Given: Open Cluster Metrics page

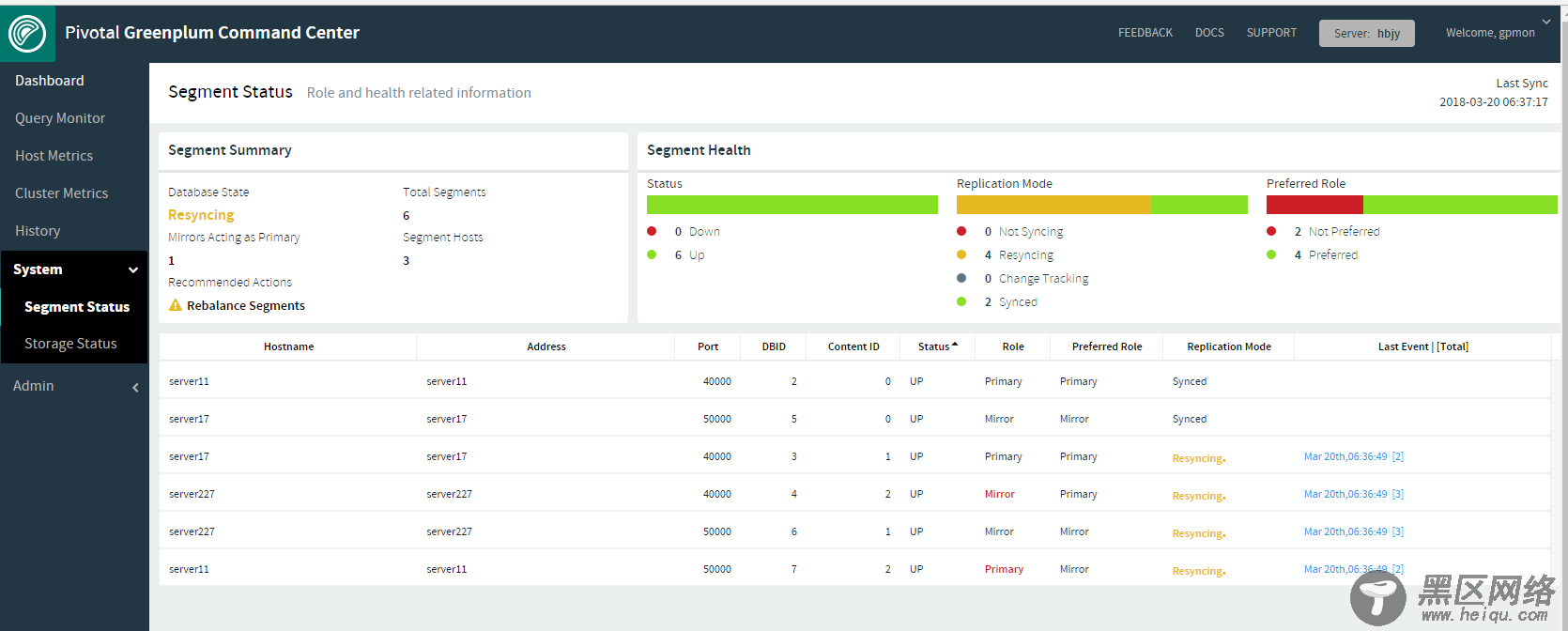Looking at the screenshot, I should [62, 193].
